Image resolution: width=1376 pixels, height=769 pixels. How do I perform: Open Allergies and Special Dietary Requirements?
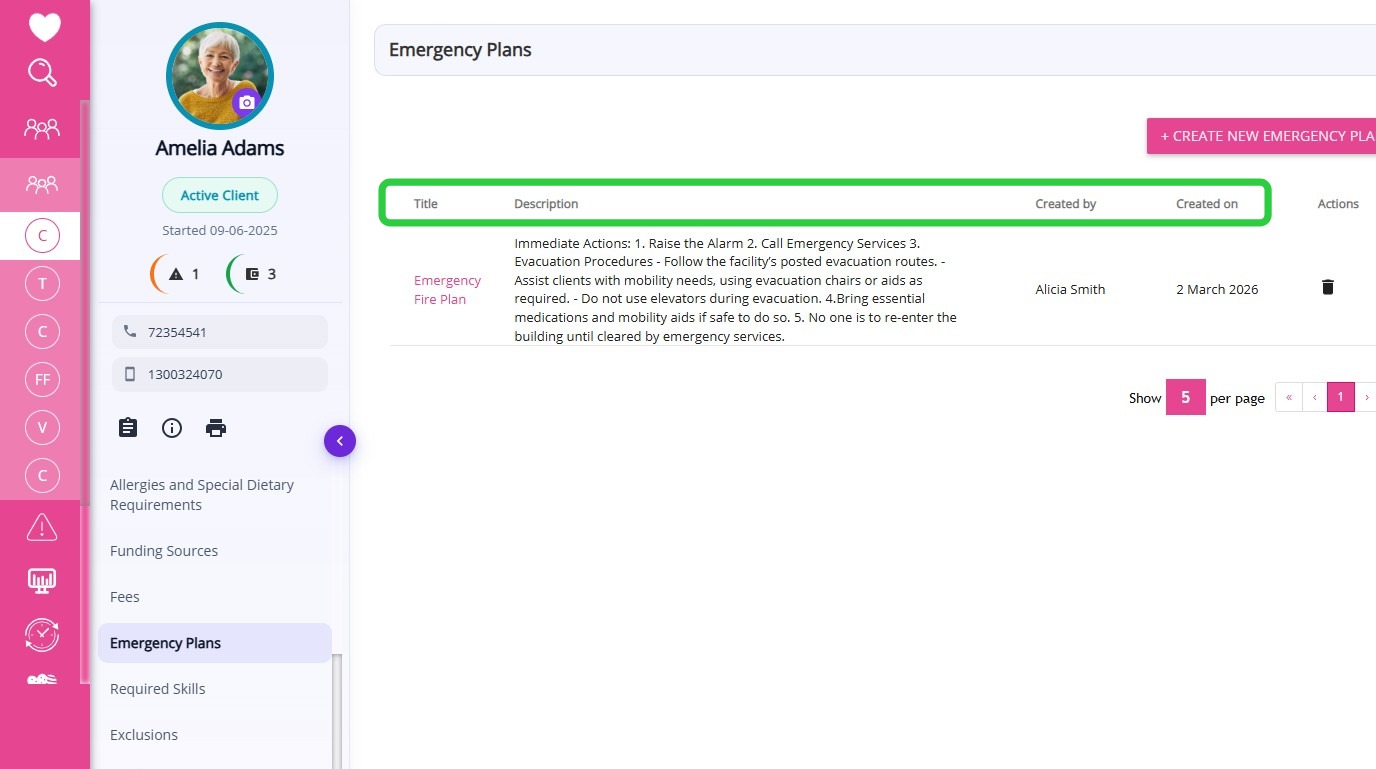[x=202, y=495]
